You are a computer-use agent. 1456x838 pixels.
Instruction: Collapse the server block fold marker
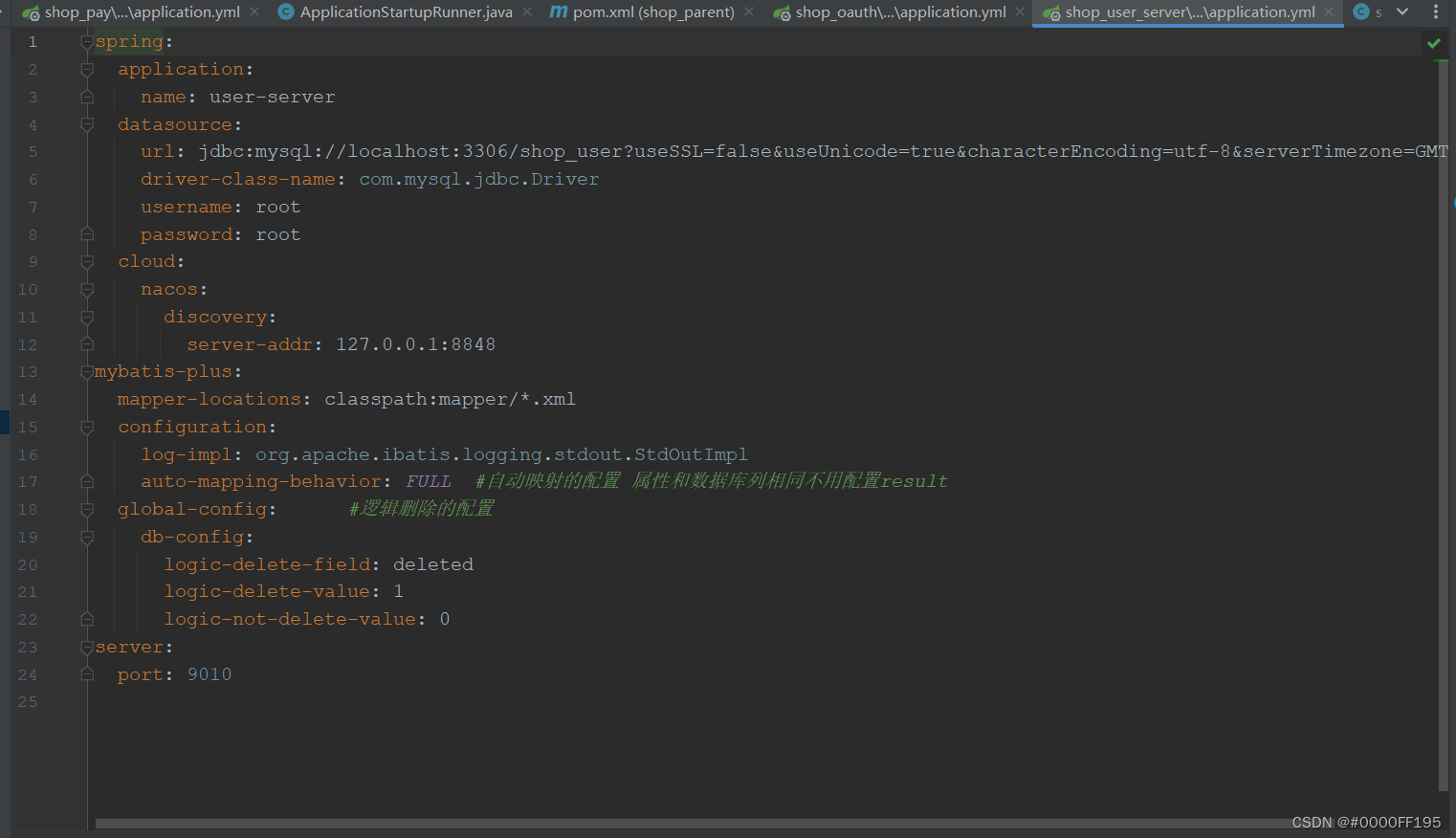87,647
